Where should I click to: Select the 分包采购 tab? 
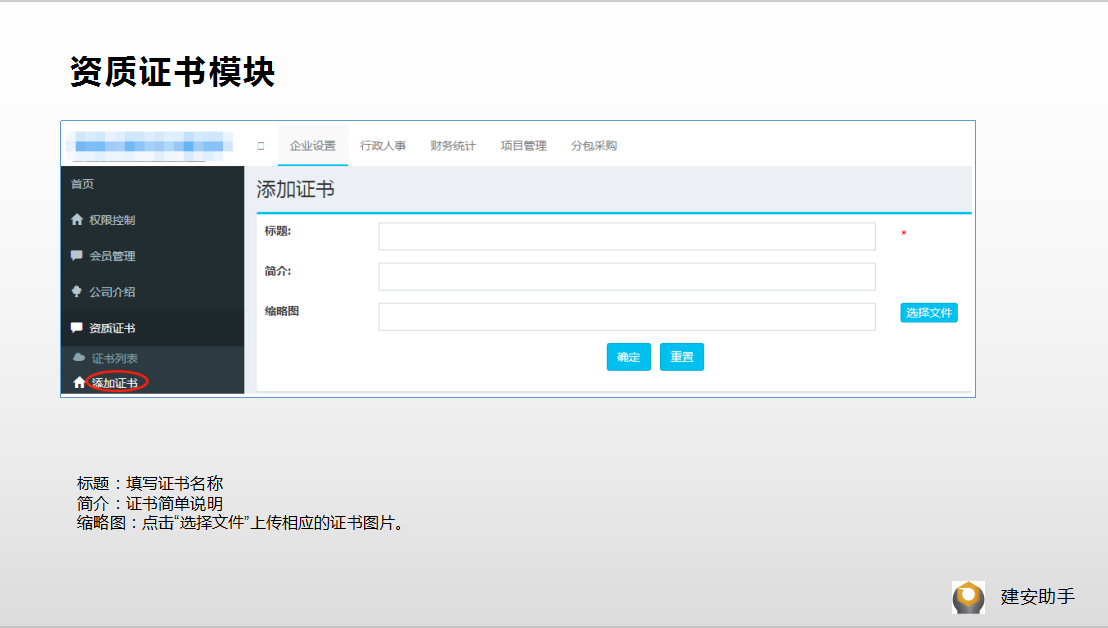pos(594,146)
